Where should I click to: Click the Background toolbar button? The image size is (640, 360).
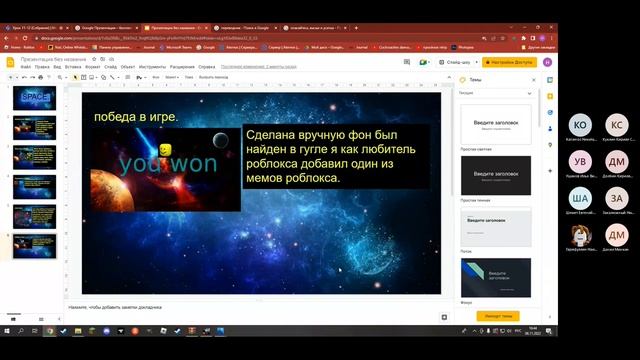click(156, 77)
